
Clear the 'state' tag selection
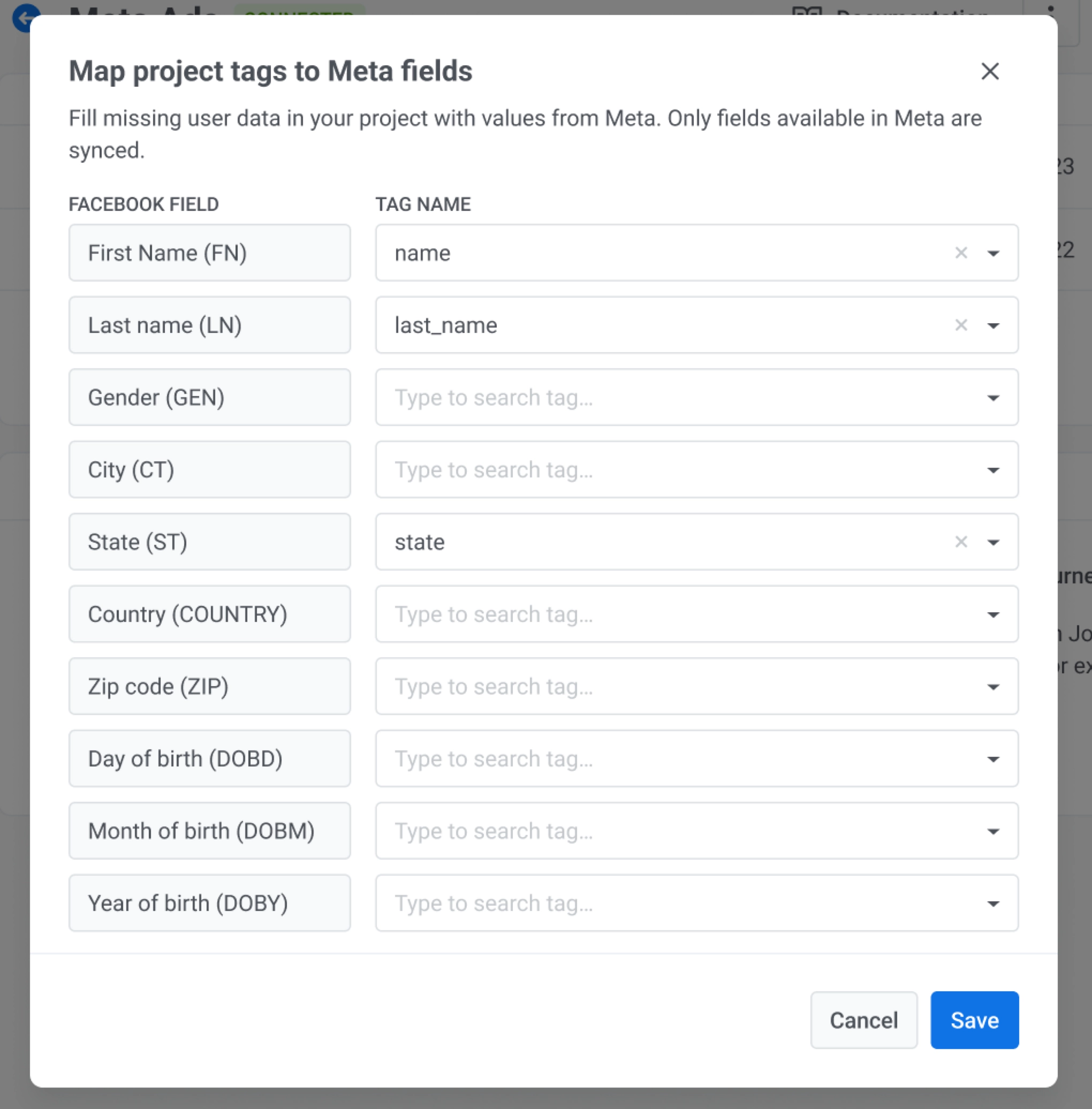(961, 542)
